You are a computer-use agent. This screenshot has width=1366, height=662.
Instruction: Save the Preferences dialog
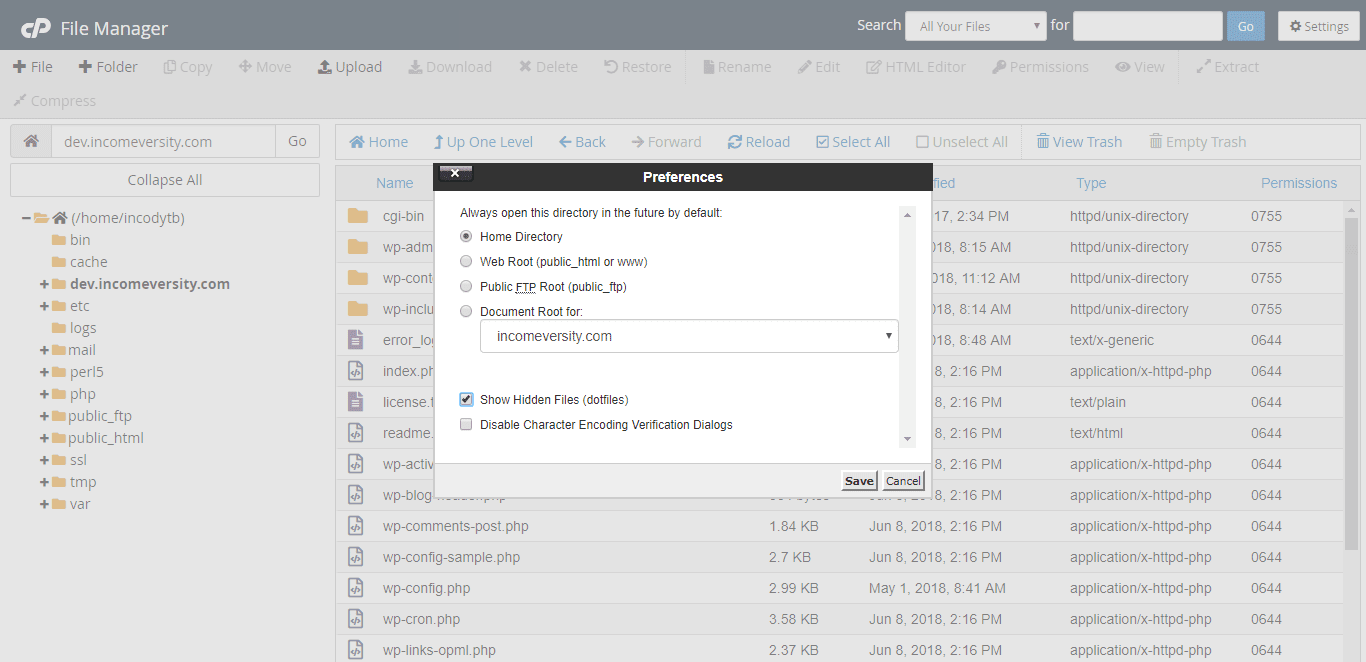(x=859, y=481)
